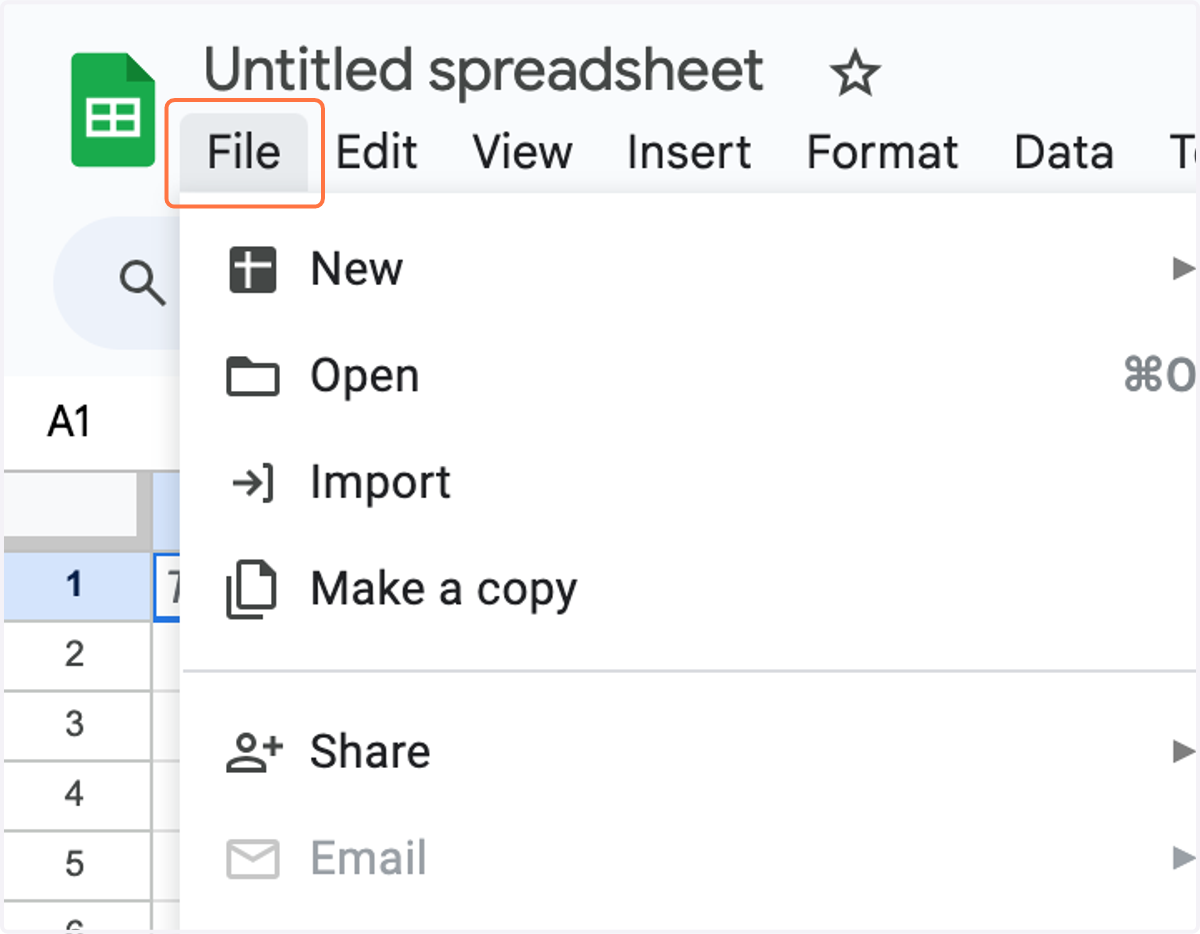
Task: Click the A1 name box
Action: 70,424
